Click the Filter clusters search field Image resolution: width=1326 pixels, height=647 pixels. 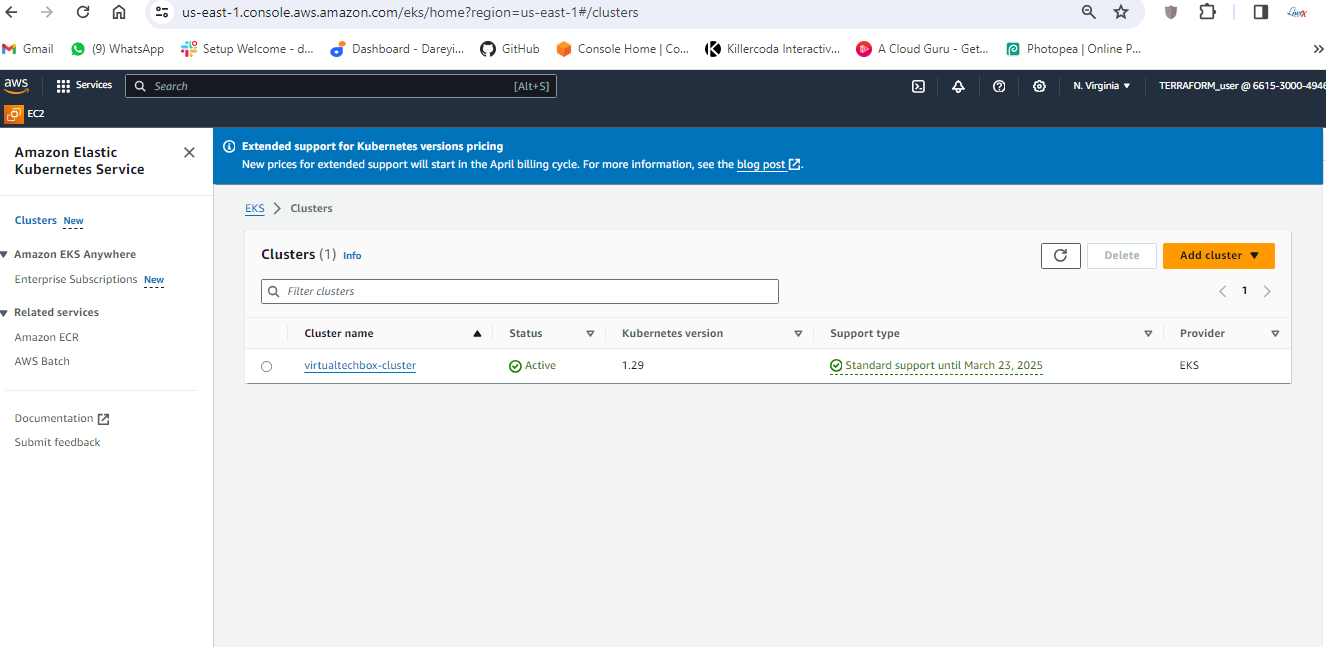click(x=520, y=292)
